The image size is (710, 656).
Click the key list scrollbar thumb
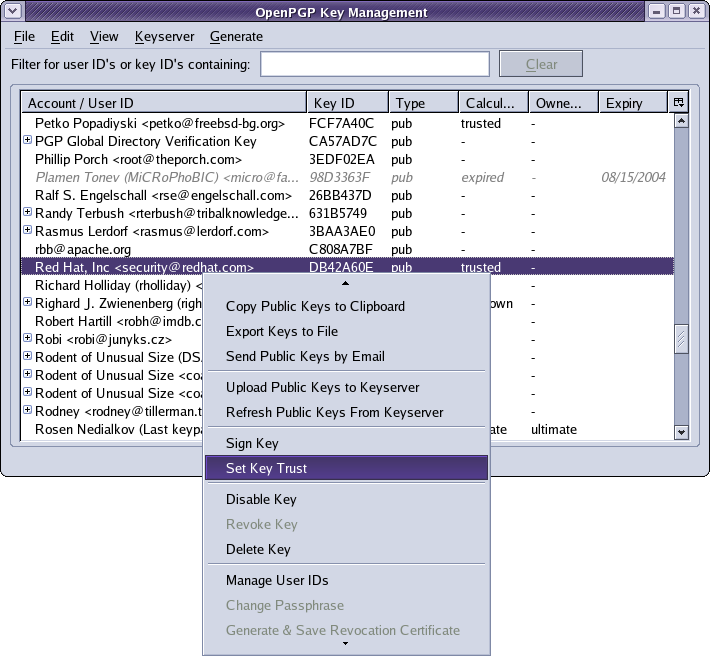coord(681,339)
